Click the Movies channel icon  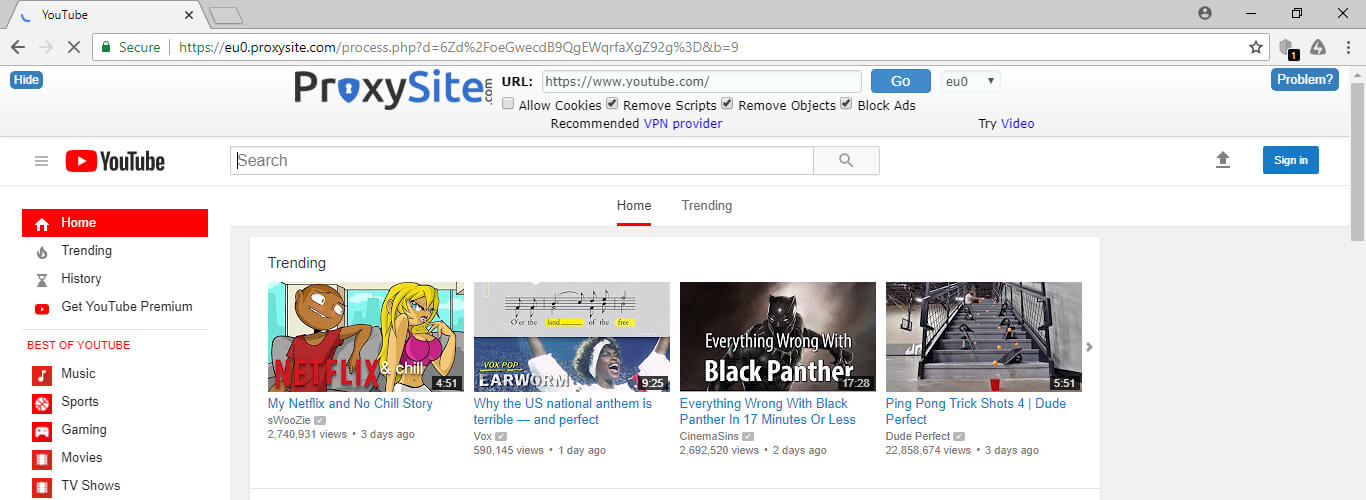pyautogui.click(x=42, y=459)
